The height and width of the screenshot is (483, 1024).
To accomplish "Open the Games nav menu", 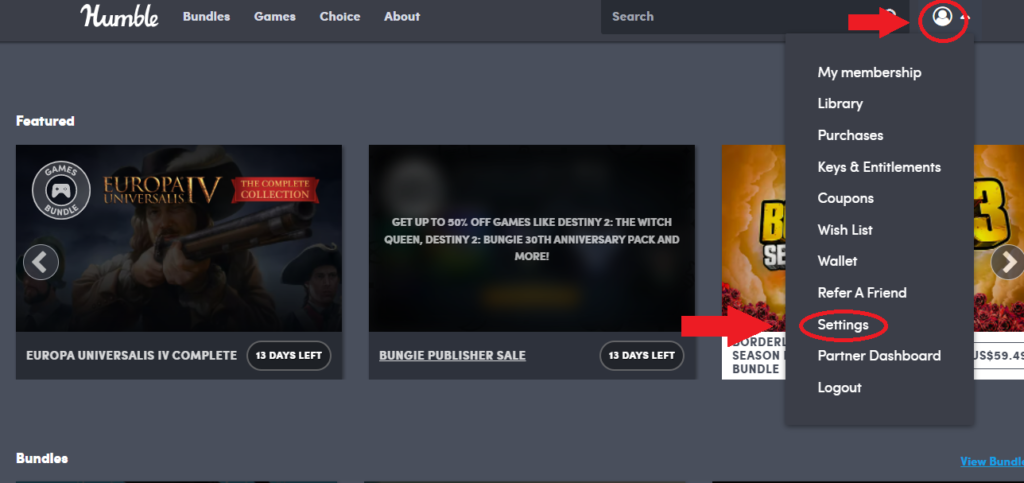I will coord(275,16).
